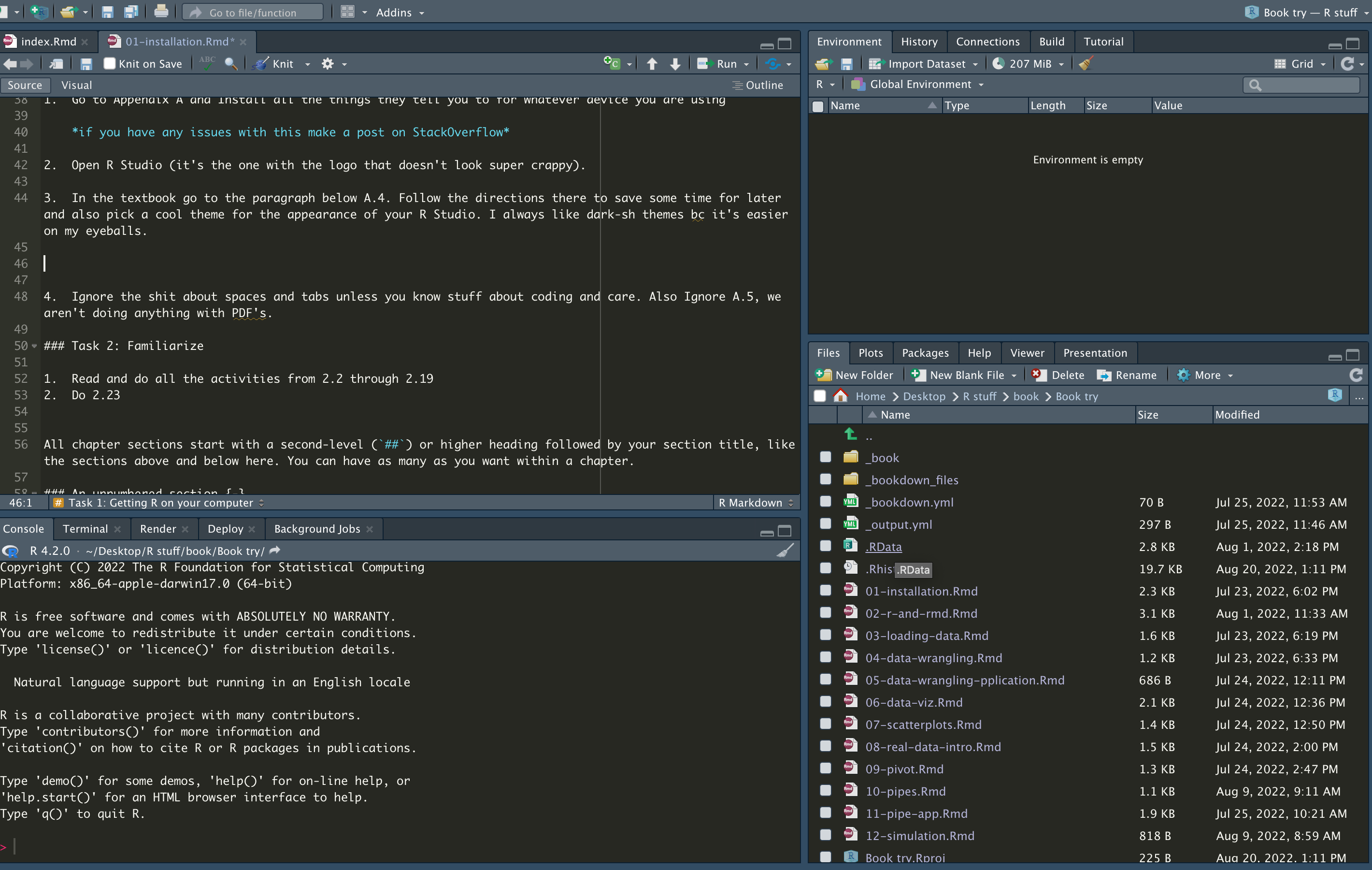
Task: Refresh the Files pane listing
Action: tap(1356, 375)
